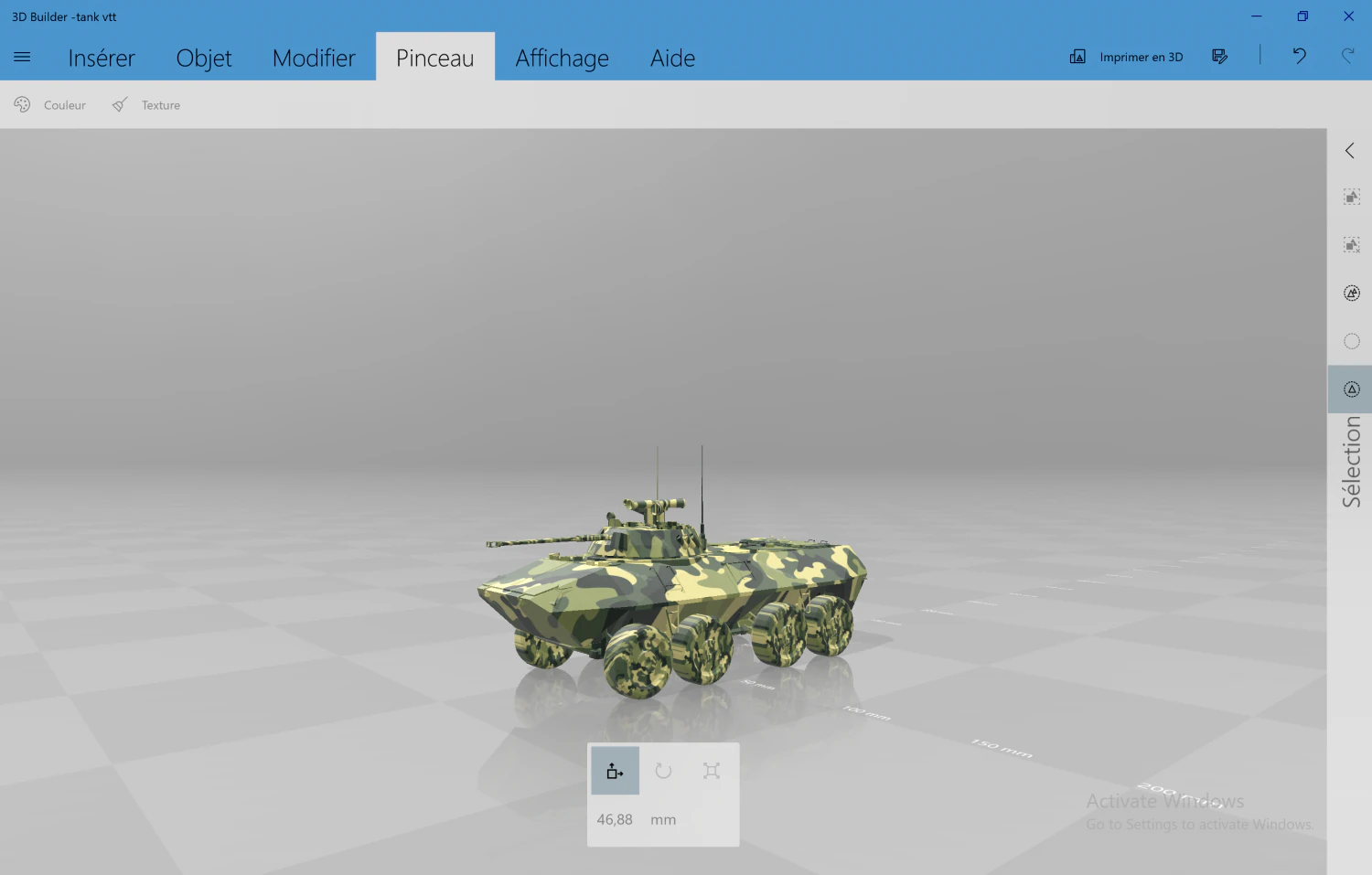Open the hamburger menu
1372x875 pixels.
click(22, 57)
